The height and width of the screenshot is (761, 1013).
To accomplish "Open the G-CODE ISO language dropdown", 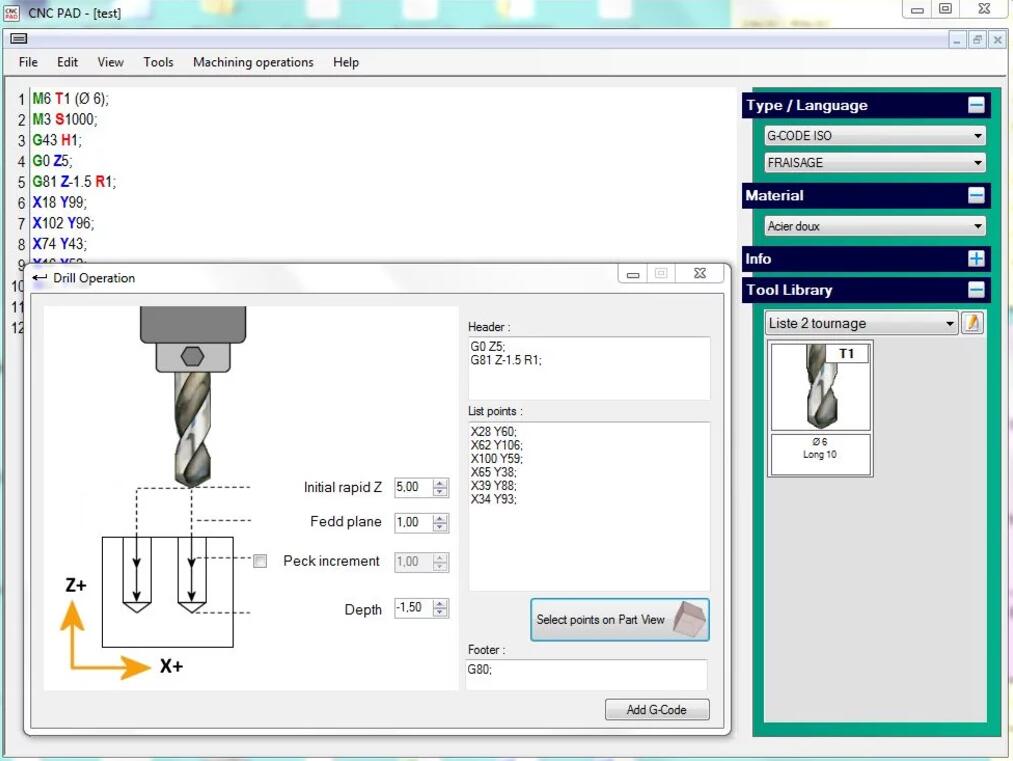I will point(875,136).
